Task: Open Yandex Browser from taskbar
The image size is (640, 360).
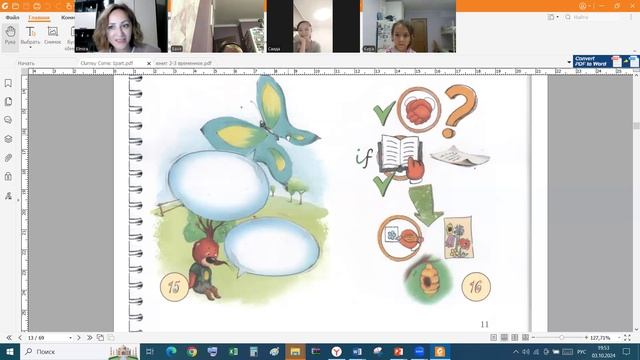Action: pyautogui.click(x=336, y=351)
